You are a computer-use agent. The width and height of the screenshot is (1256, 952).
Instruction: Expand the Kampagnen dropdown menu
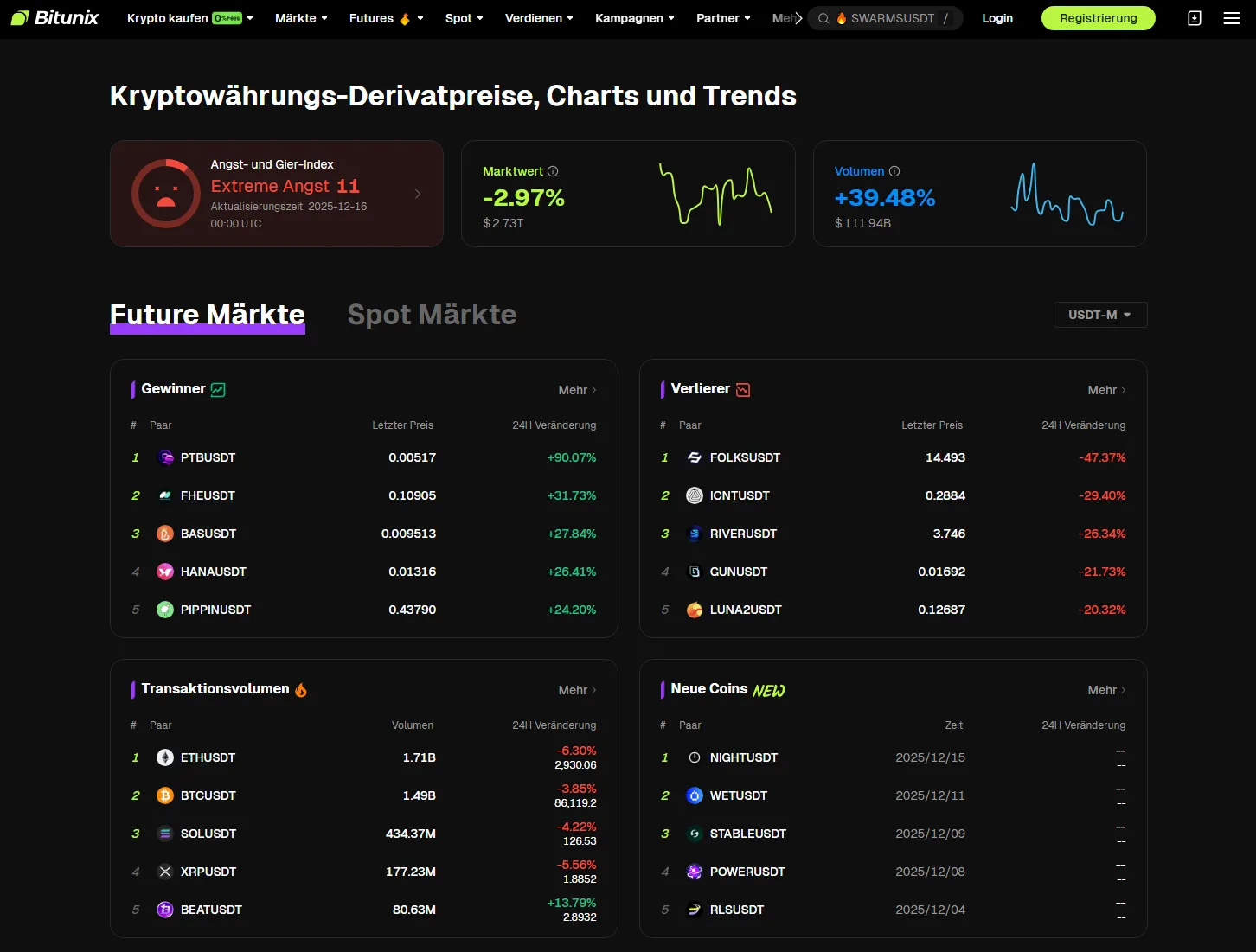[x=635, y=18]
